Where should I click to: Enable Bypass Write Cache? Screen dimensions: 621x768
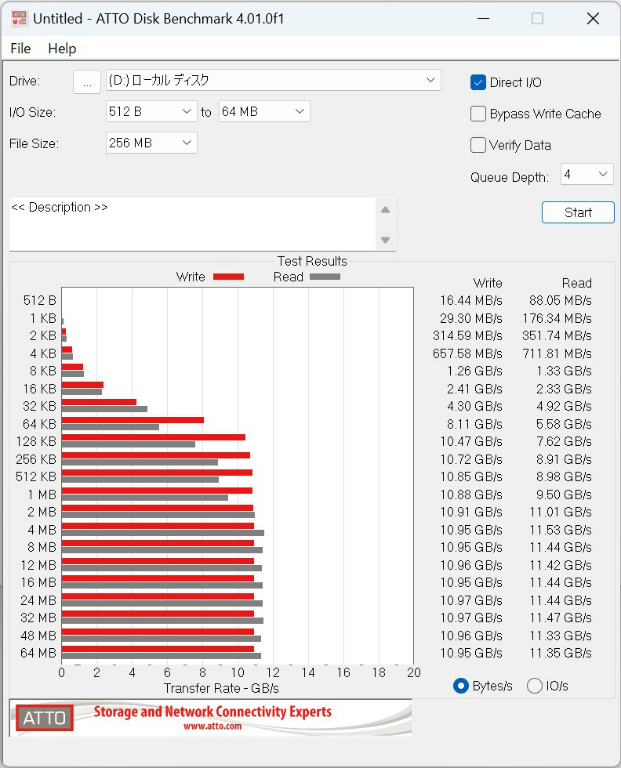(x=478, y=114)
